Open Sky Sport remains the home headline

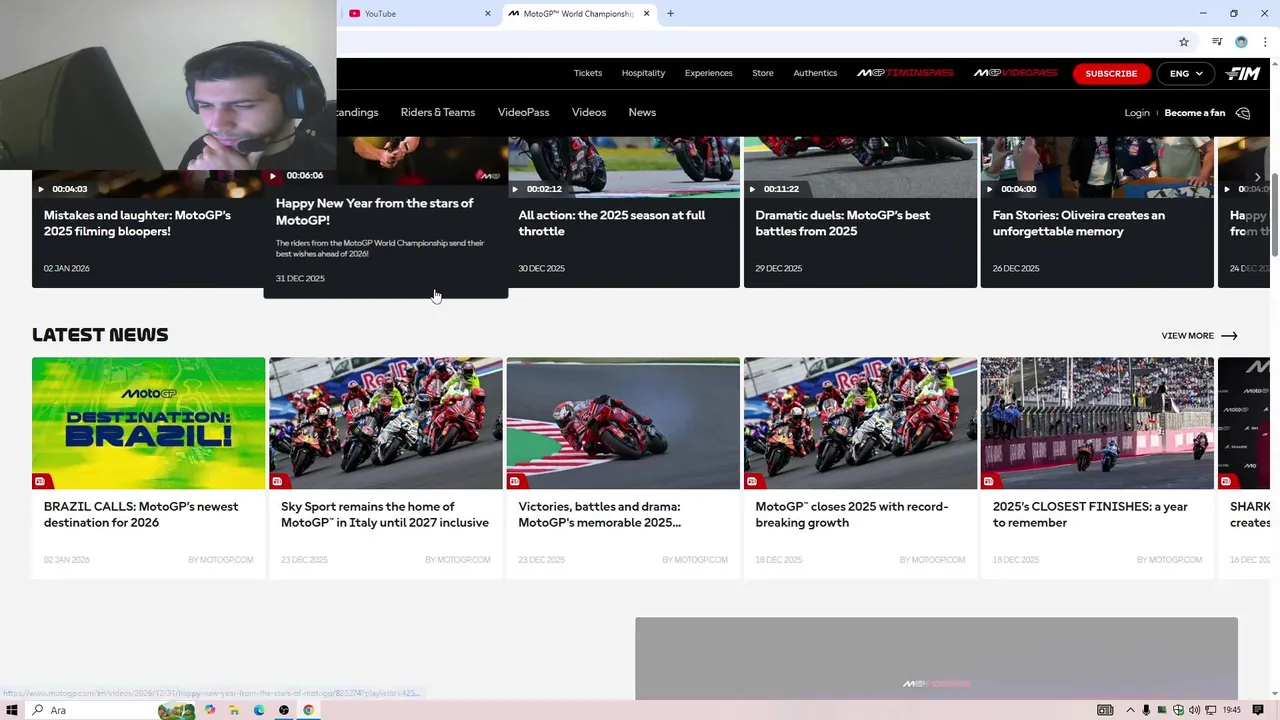coord(385,515)
